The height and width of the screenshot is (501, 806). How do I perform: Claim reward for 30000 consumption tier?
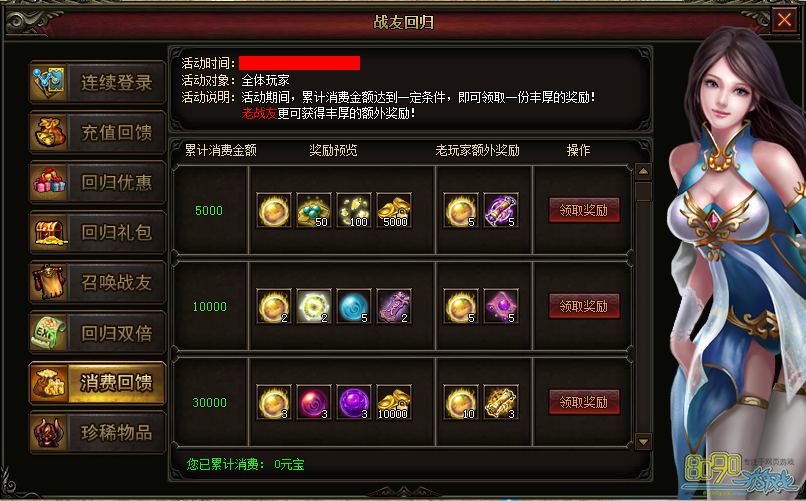point(584,402)
